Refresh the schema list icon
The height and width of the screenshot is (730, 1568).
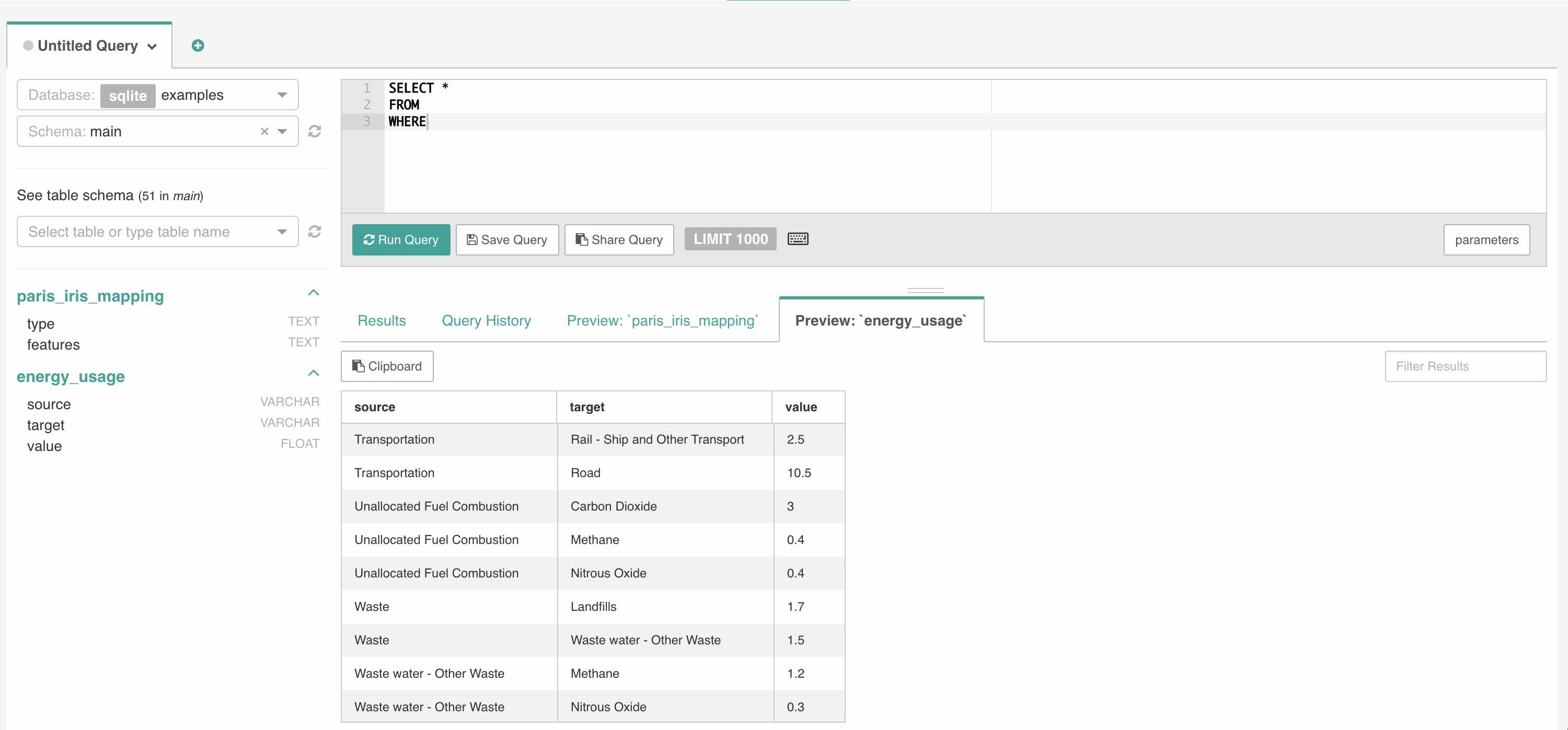pos(314,131)
